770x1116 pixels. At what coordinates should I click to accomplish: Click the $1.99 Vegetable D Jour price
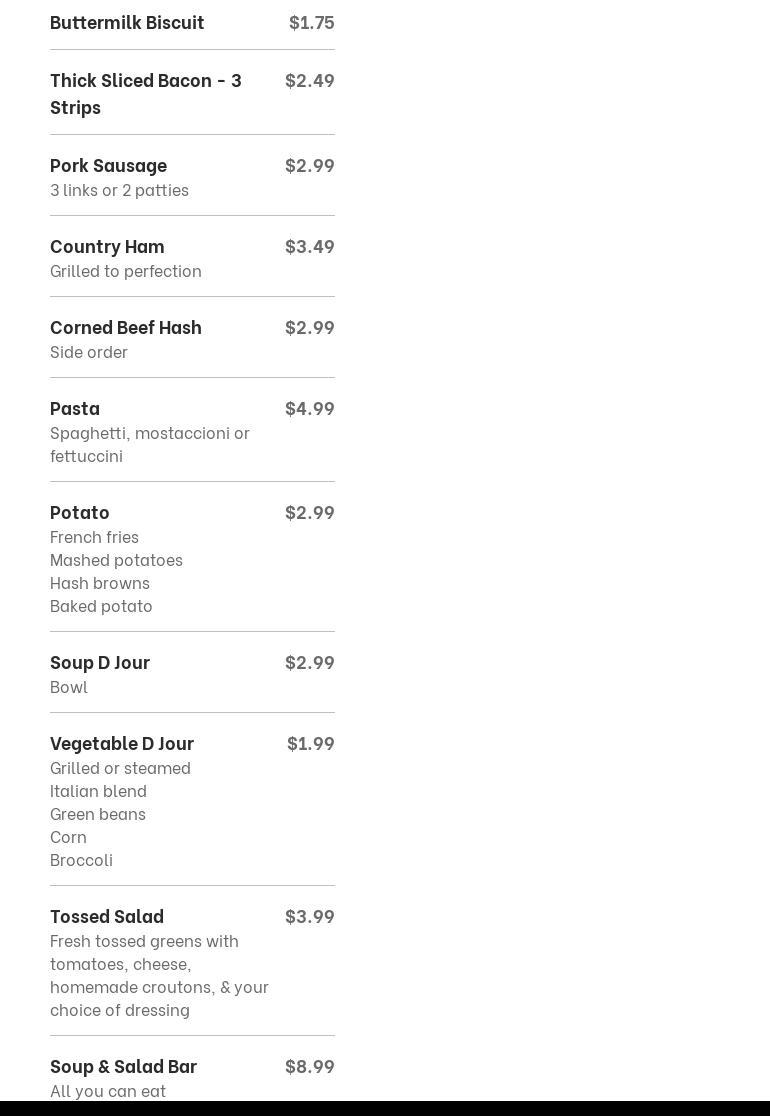[310, 743]
